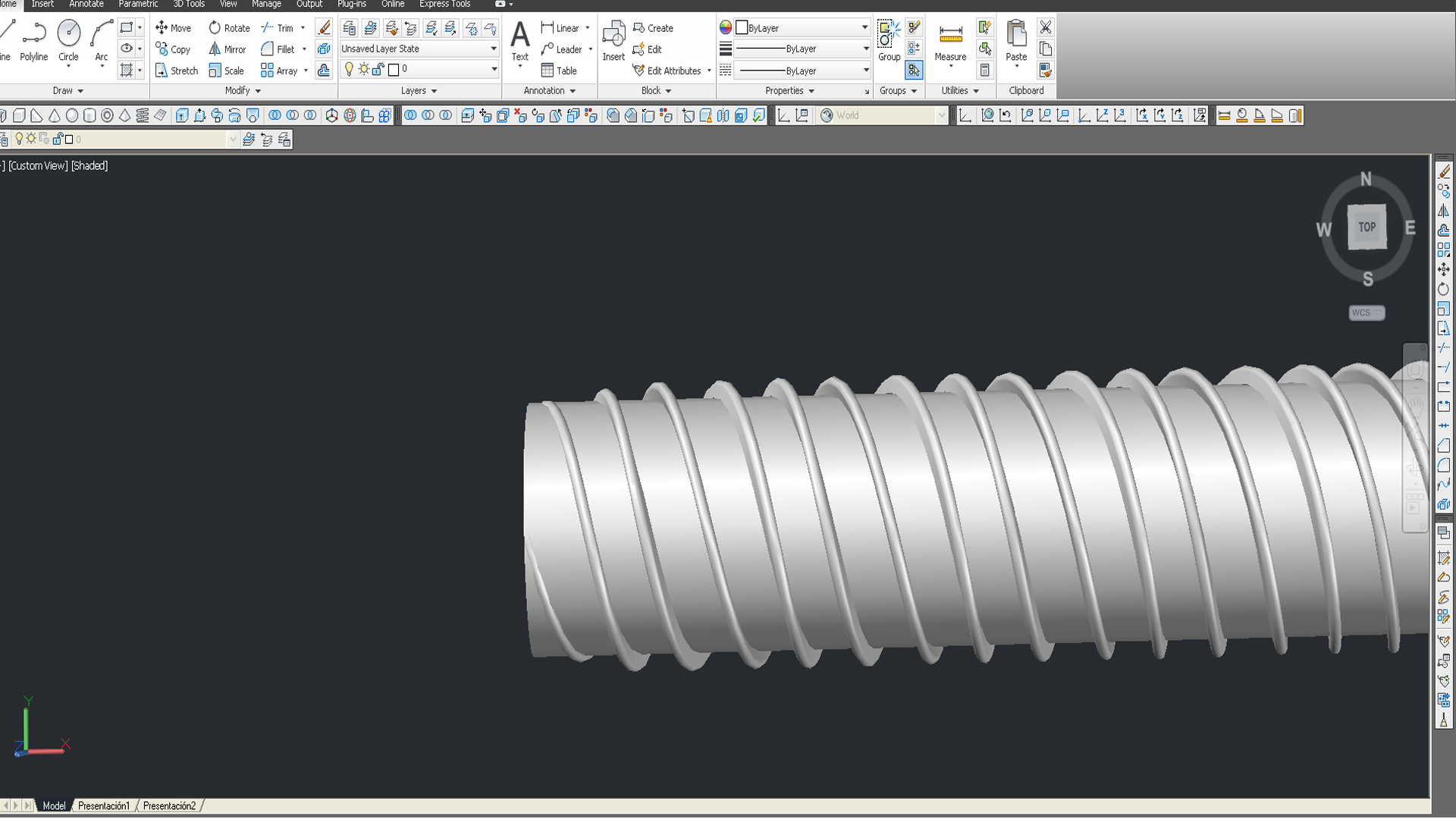Viewport: 1456px width, 819px height.
Task: Click the ByLayer object color swatch
Action: (742, 28)
